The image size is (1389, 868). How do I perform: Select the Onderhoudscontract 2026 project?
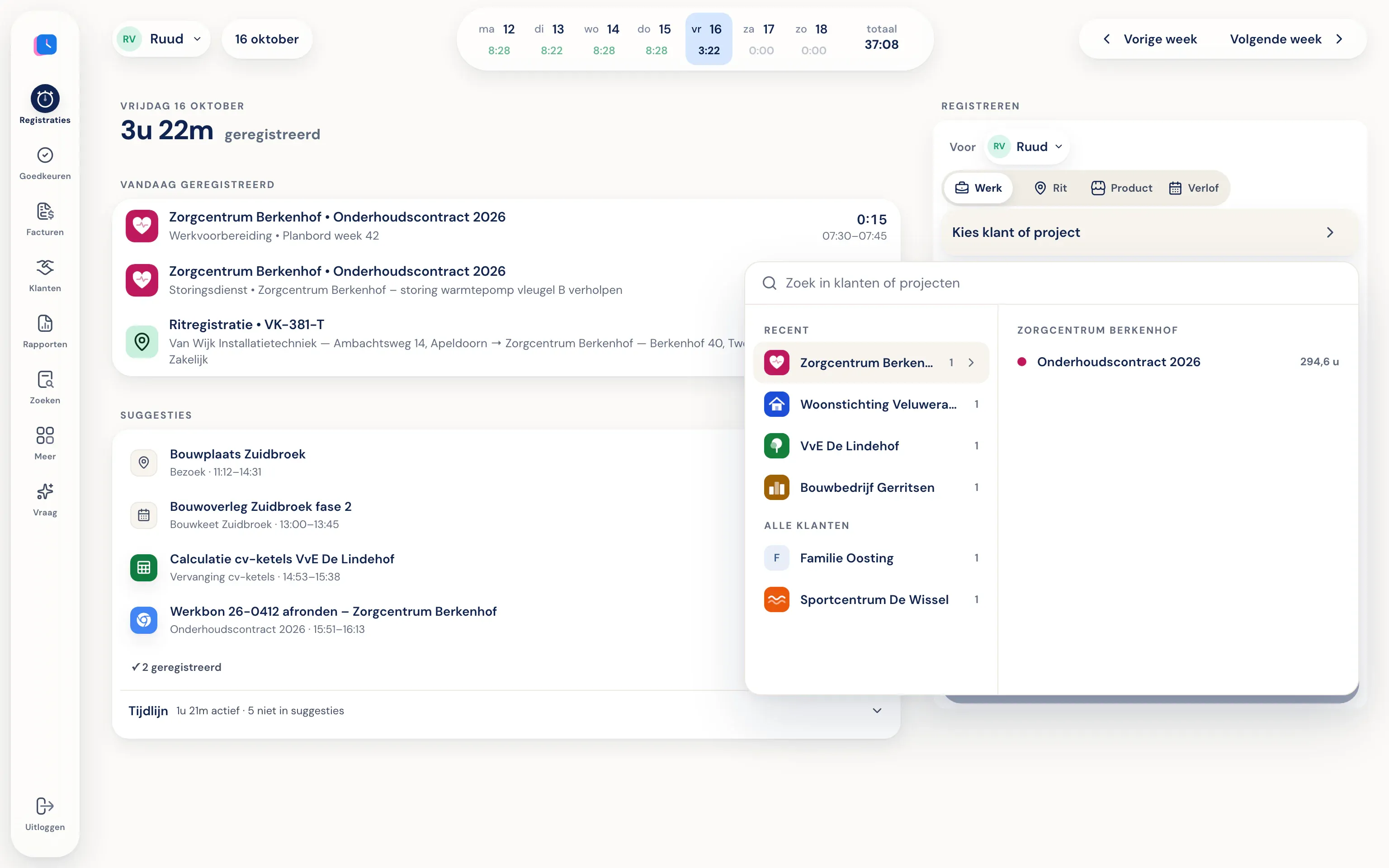click(1178, 362)
